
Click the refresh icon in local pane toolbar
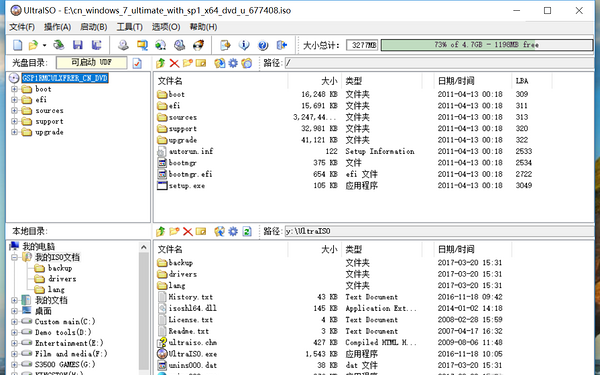tap(247, 231)
